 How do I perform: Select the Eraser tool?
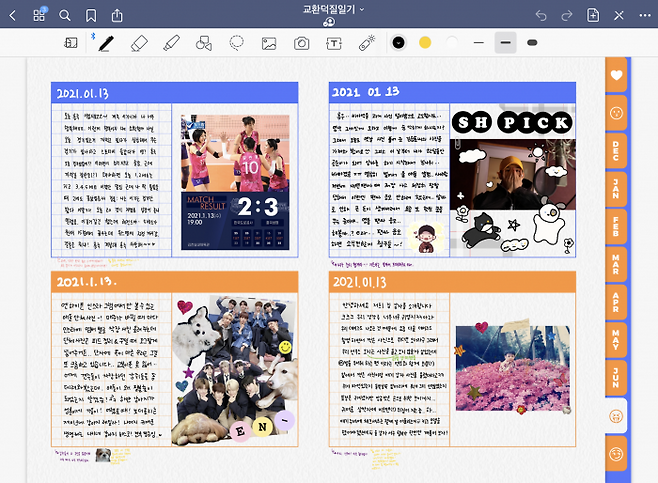tap(138, 43)
